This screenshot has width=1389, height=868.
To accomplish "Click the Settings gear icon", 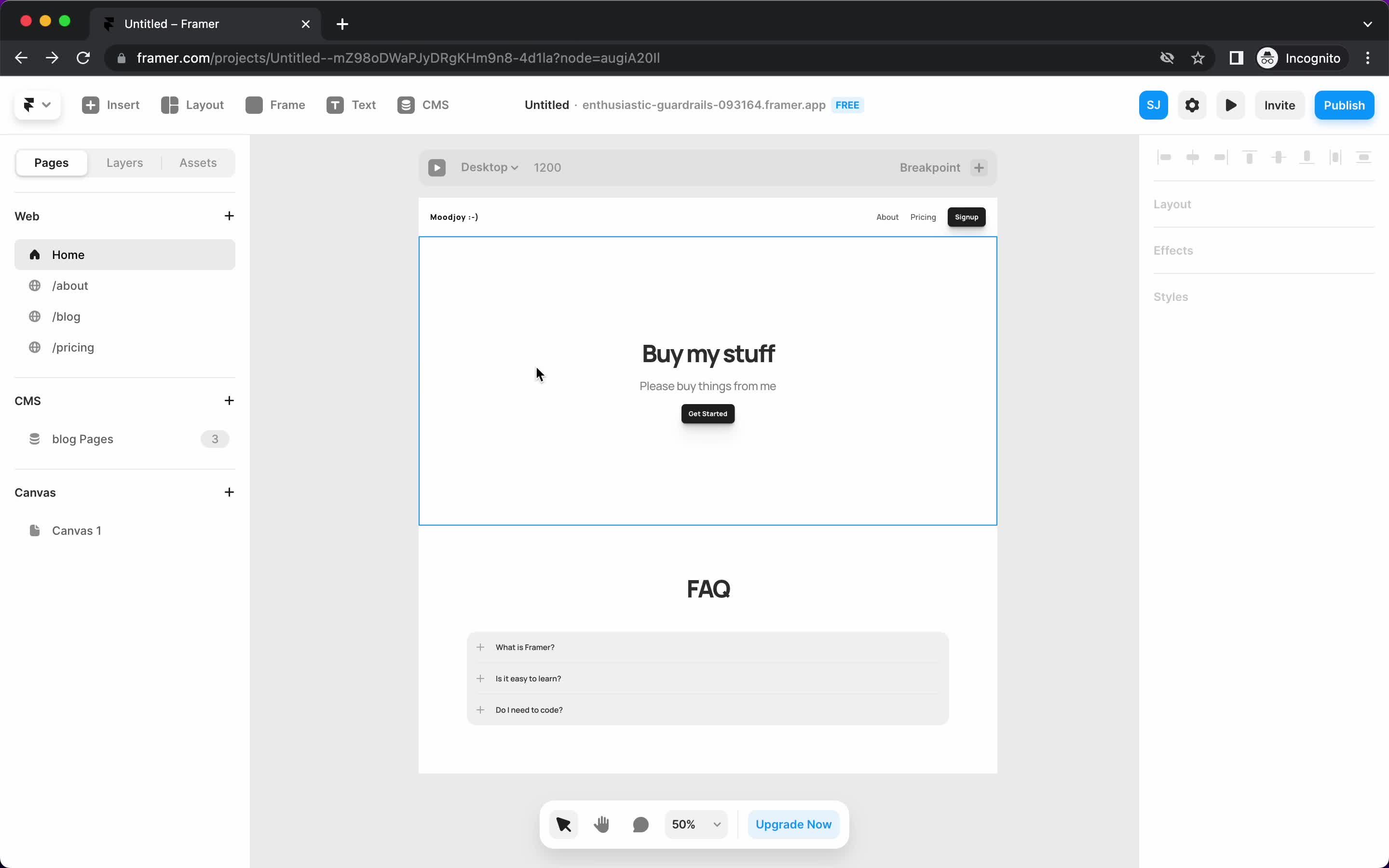I will pos(1192,105).
